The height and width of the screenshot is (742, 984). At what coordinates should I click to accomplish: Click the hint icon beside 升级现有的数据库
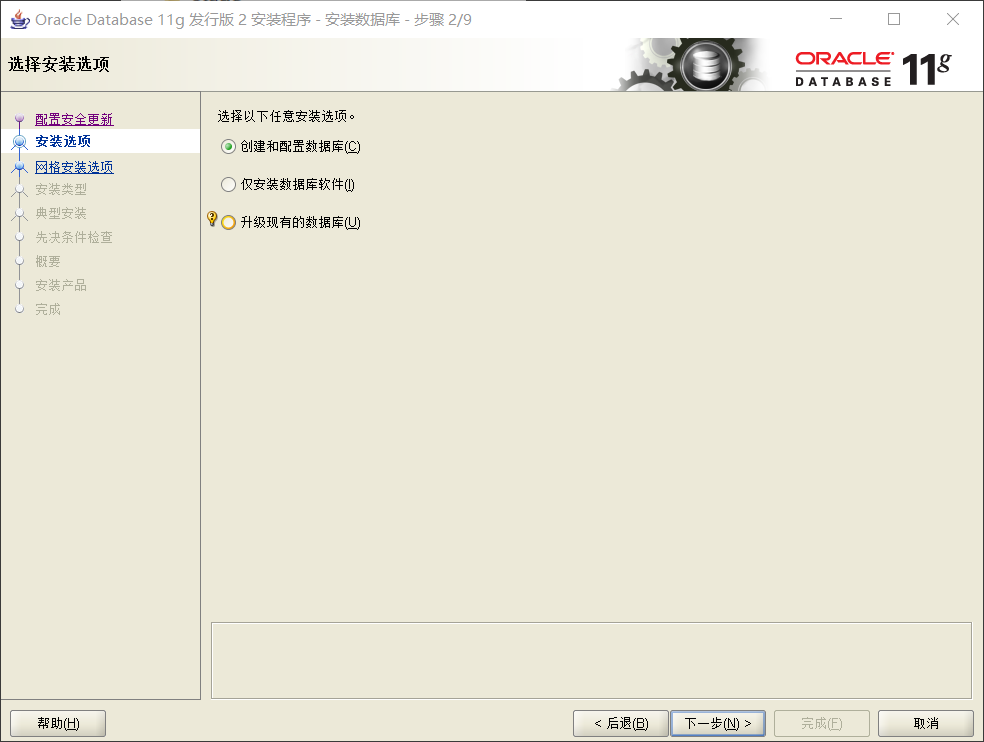tap(212, 219)
